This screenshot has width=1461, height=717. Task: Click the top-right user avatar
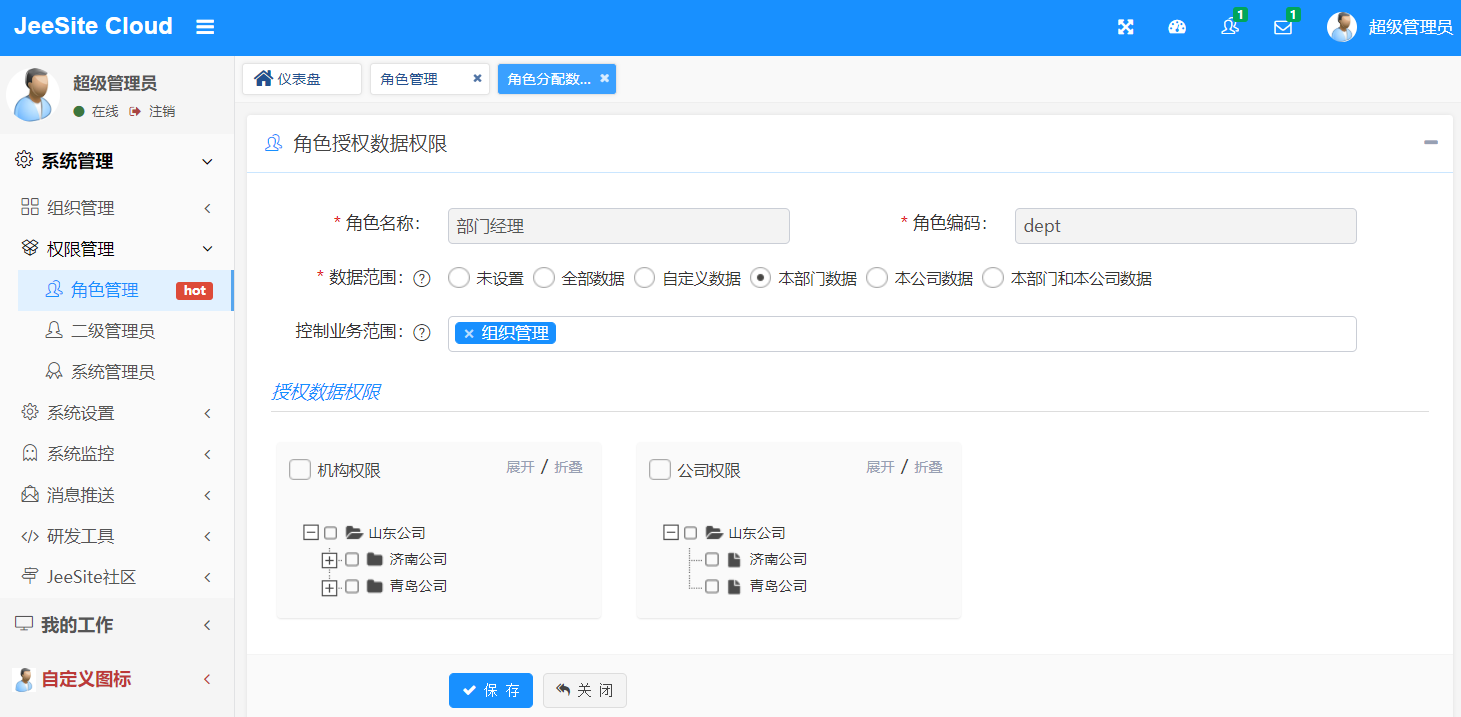1342,27
